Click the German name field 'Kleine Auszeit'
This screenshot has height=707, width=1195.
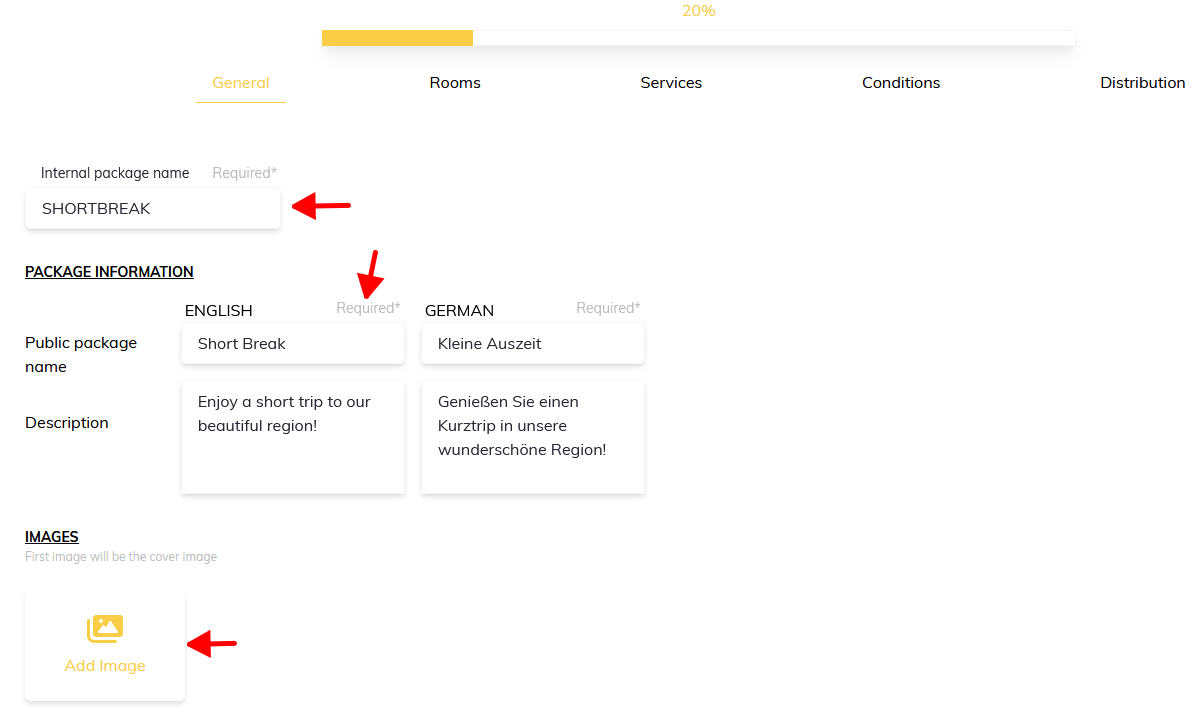[x=533, y=344]
